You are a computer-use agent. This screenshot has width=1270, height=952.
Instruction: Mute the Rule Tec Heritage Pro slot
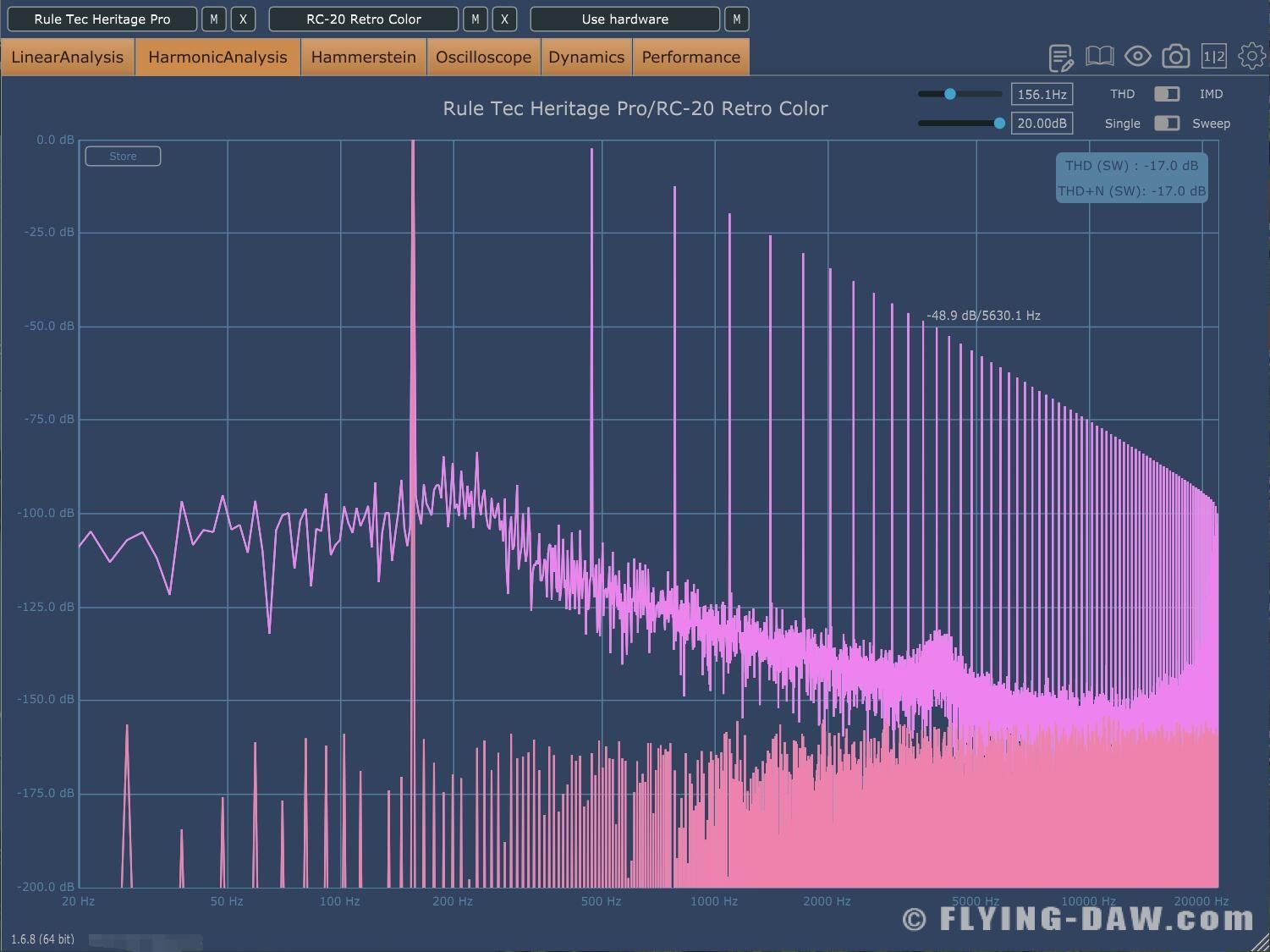click(x=214, y=19)
